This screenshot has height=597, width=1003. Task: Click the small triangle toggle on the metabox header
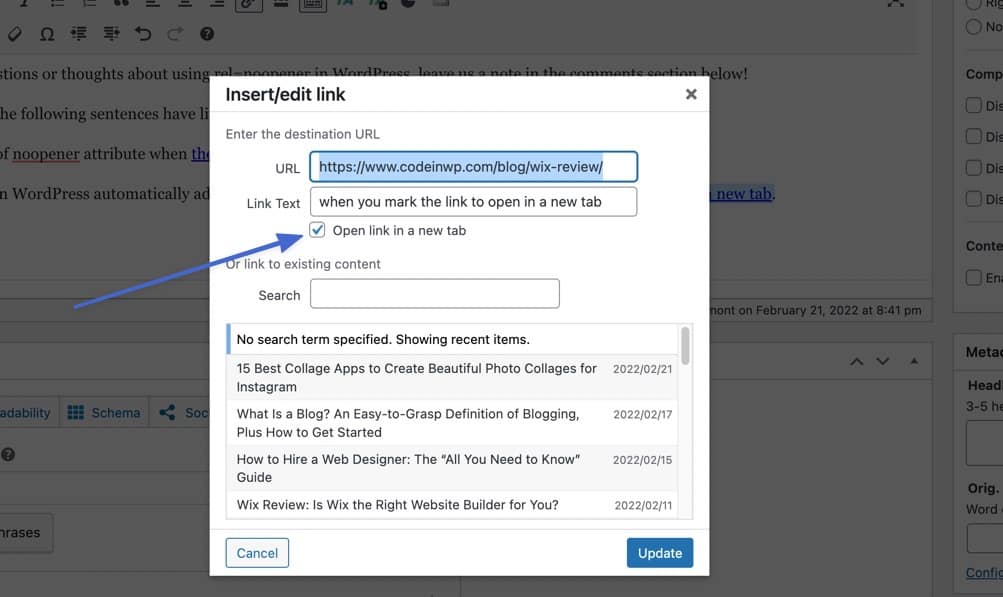click(x=914, y=360)
